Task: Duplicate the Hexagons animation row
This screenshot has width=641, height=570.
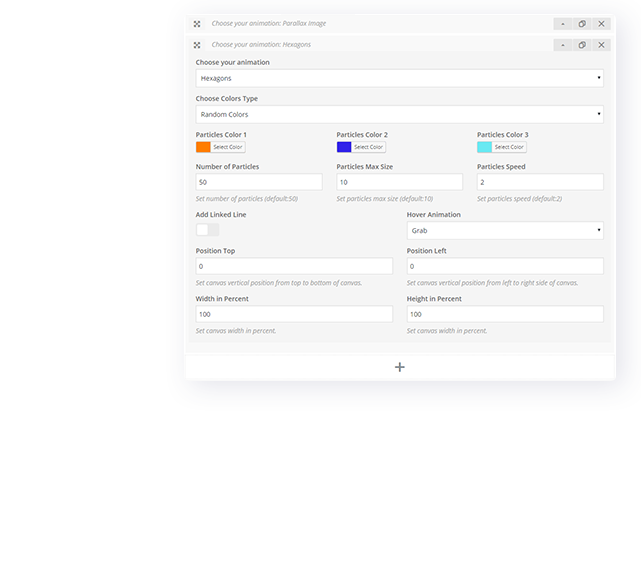Action: (x=582, y=45)
